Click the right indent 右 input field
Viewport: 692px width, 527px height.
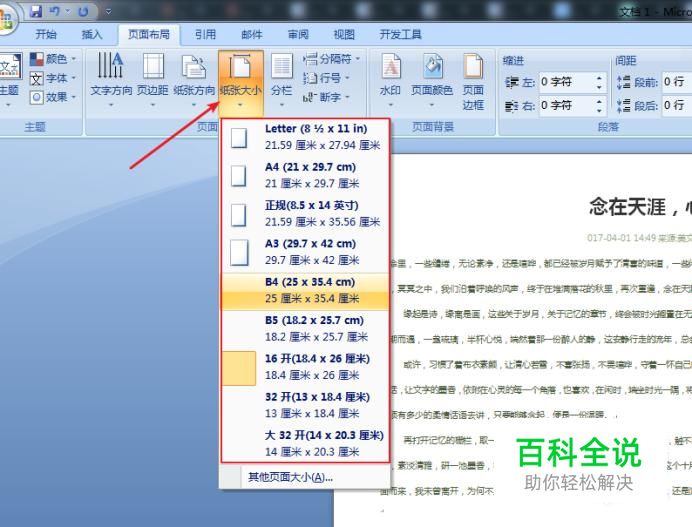566,105
